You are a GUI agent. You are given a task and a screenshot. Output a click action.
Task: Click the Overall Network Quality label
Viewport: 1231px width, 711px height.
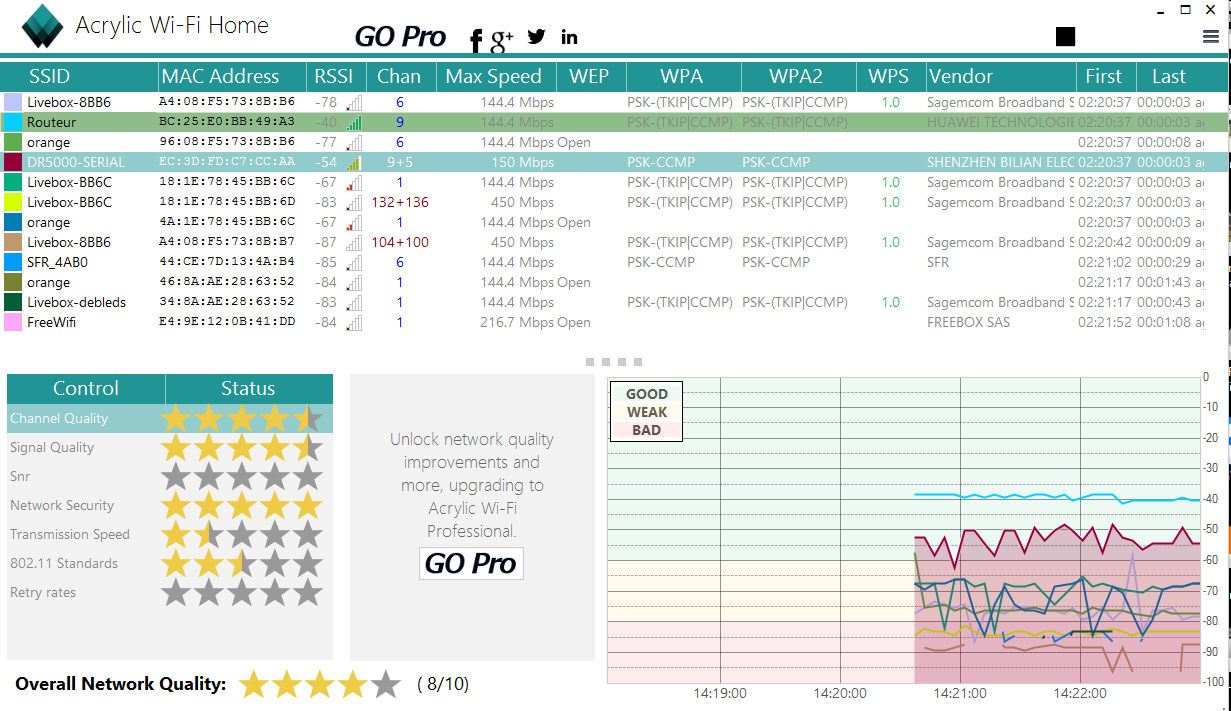[121, 684]
